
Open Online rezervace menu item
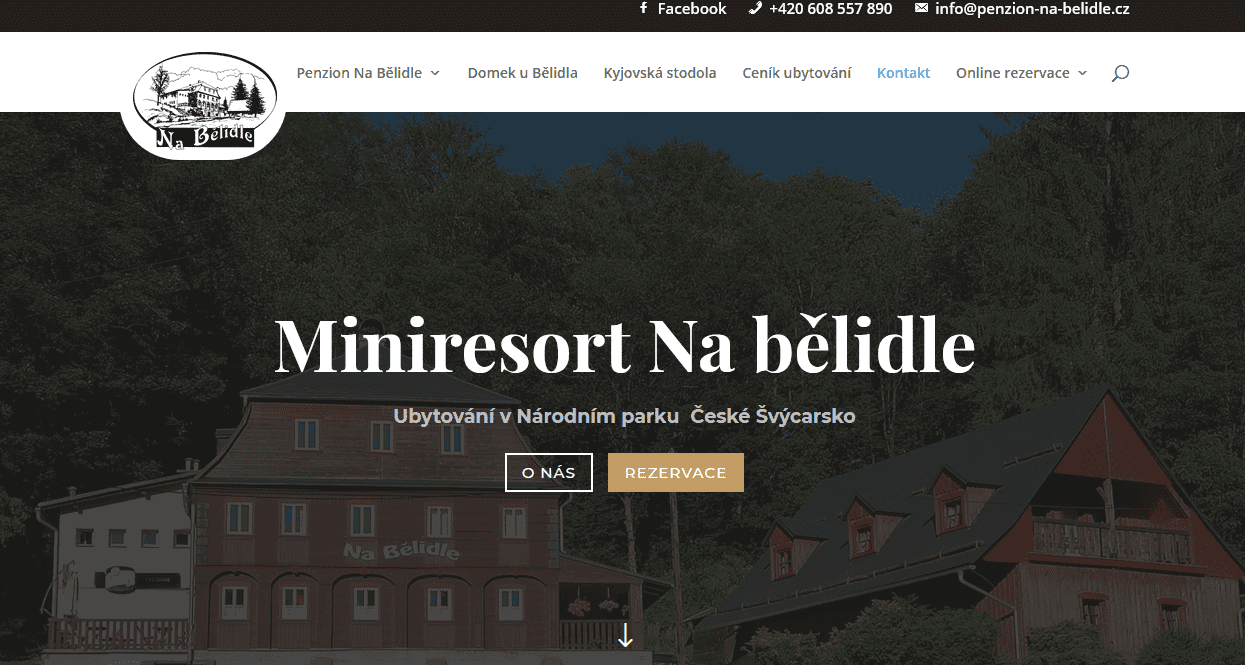coord(1013,73)
